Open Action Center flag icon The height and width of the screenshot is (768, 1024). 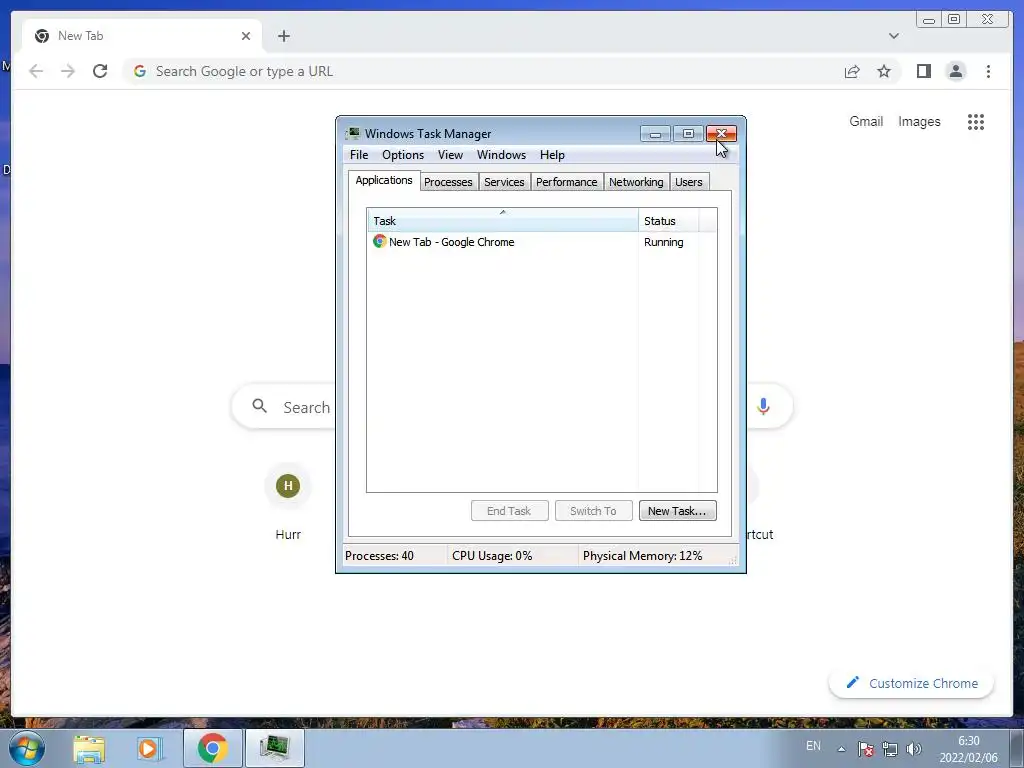click(865, 749)
